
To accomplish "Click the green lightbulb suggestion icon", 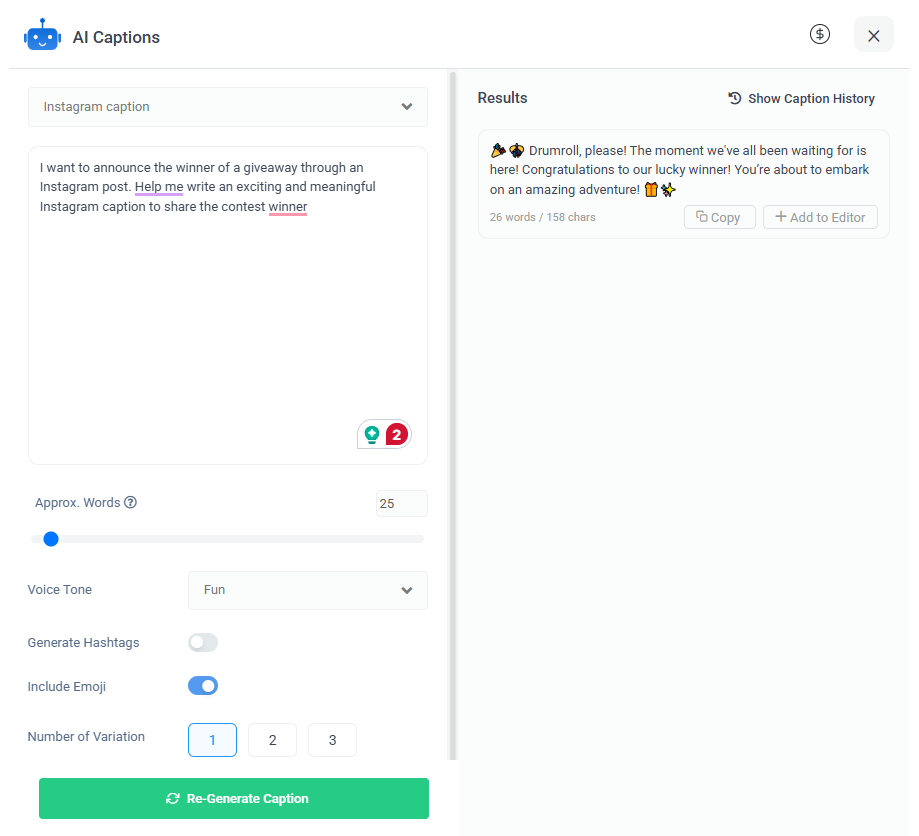I will (x=372, y=434).
